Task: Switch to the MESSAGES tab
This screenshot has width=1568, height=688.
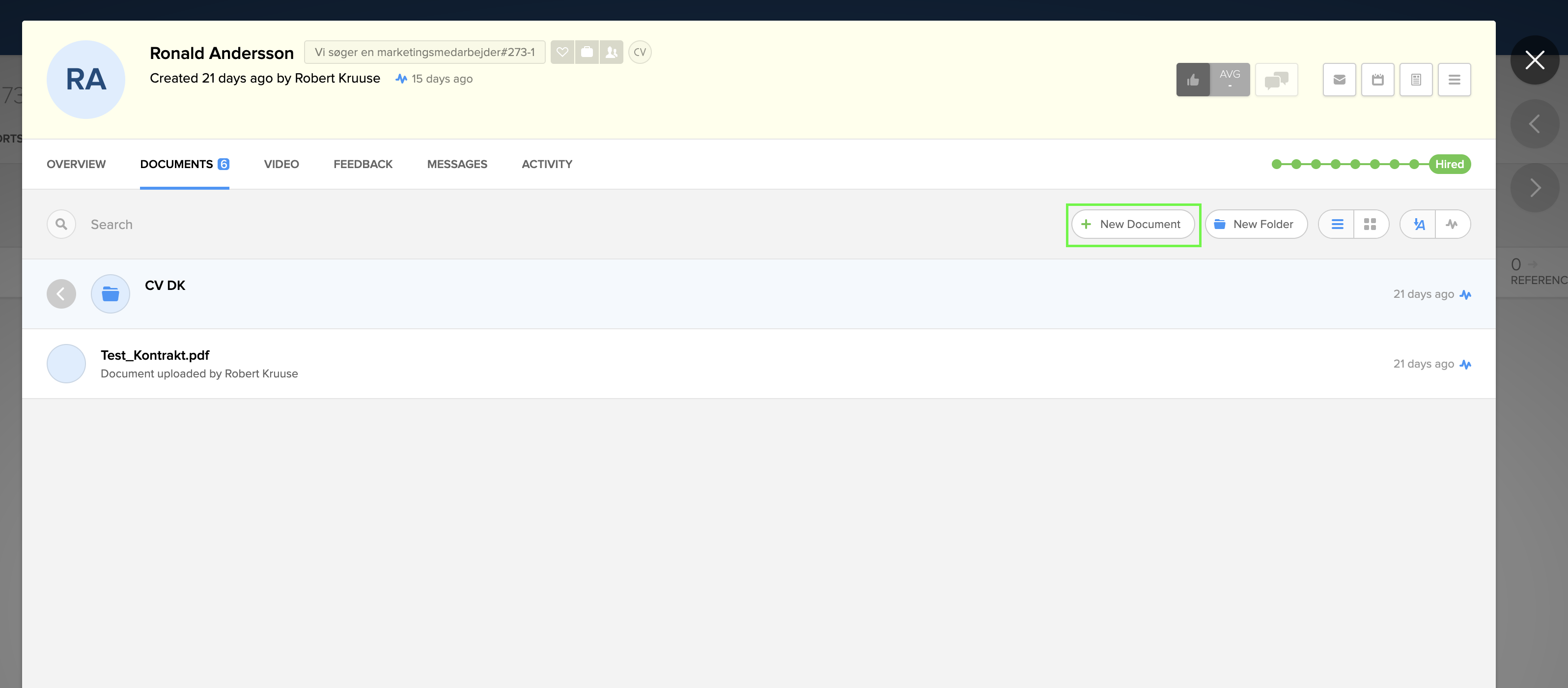Action: coord(457,164)
